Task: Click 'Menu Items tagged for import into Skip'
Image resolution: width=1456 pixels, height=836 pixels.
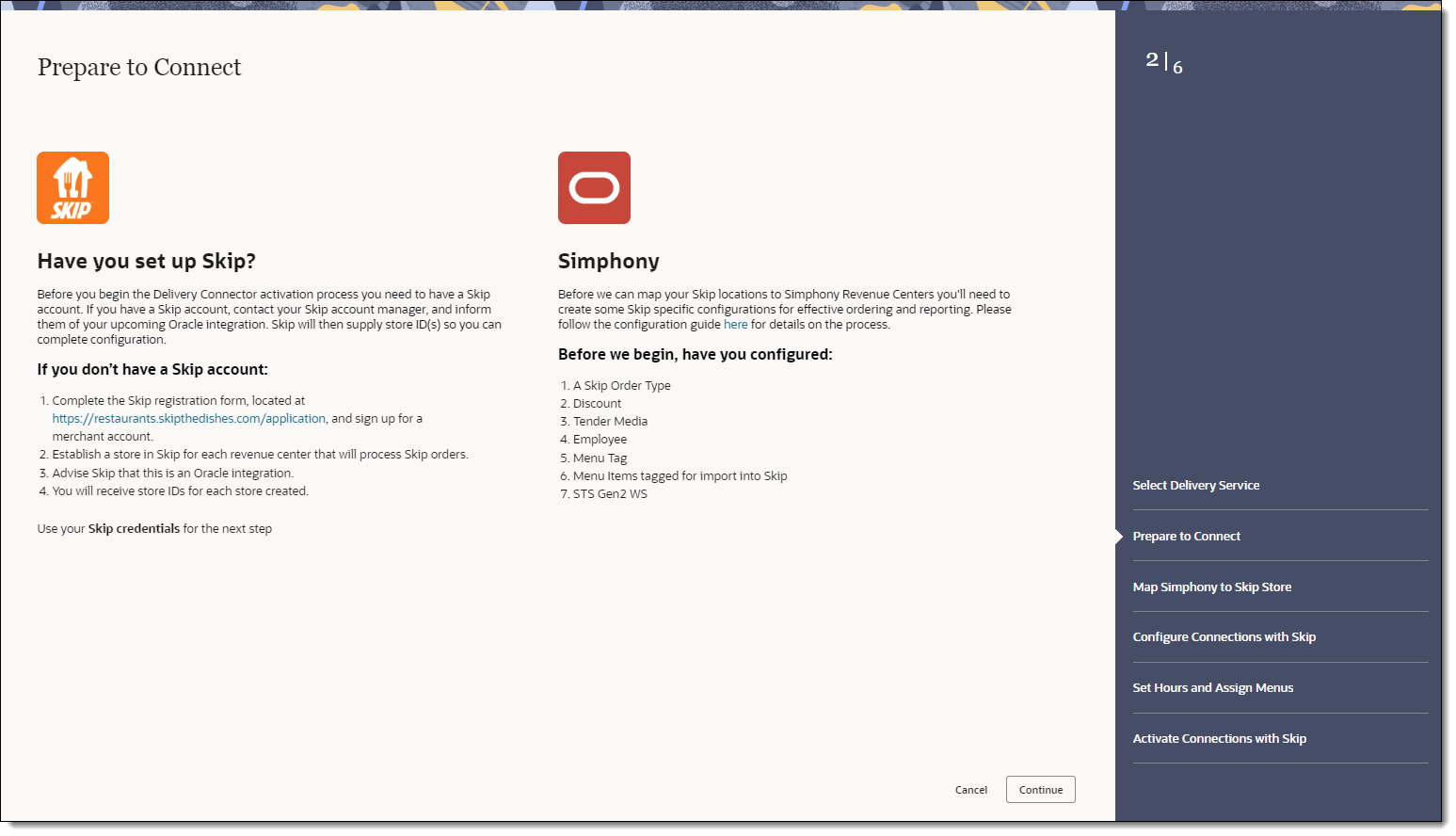Action: (680, 475)
